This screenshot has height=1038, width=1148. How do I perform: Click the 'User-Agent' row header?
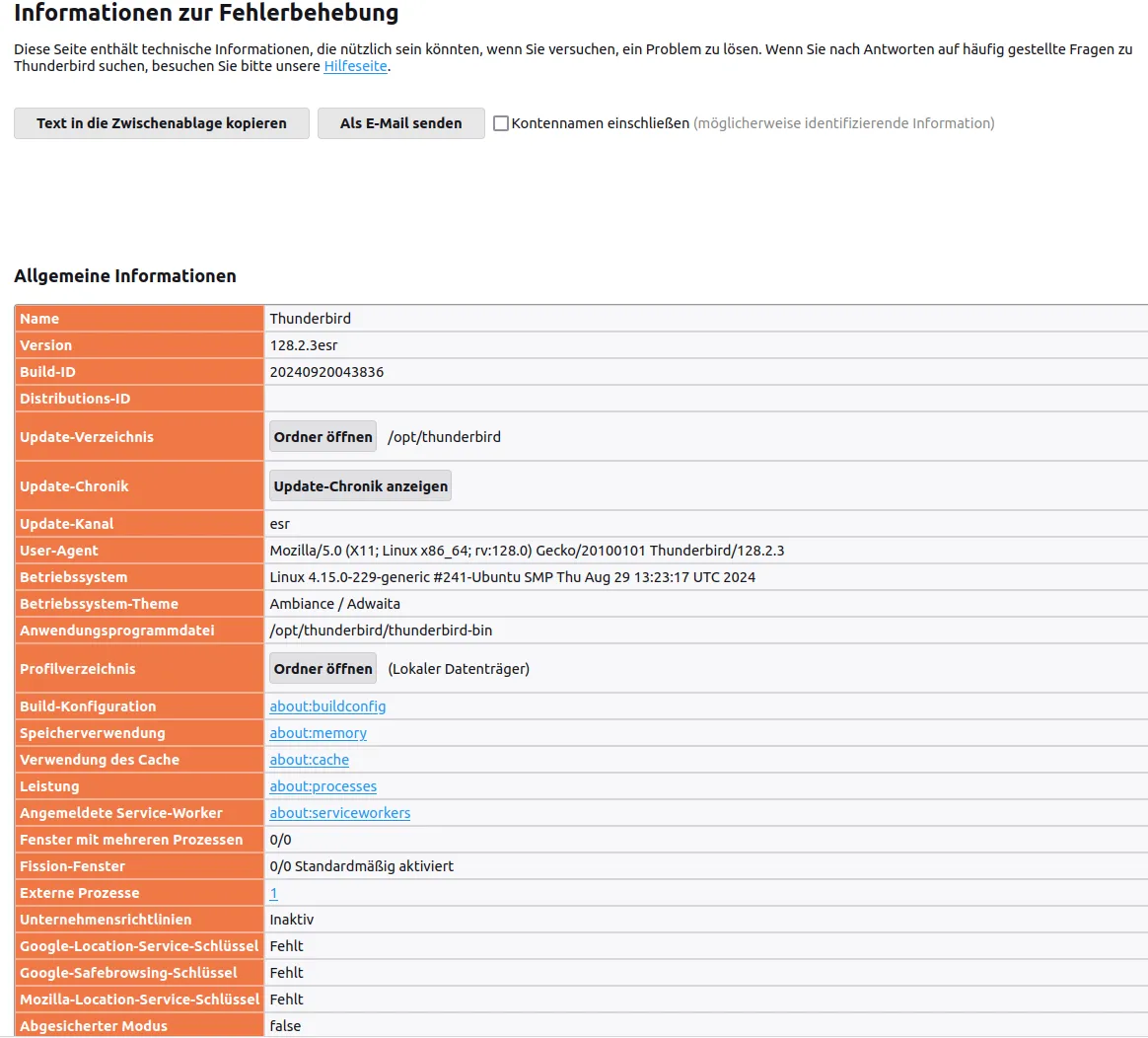139,551
